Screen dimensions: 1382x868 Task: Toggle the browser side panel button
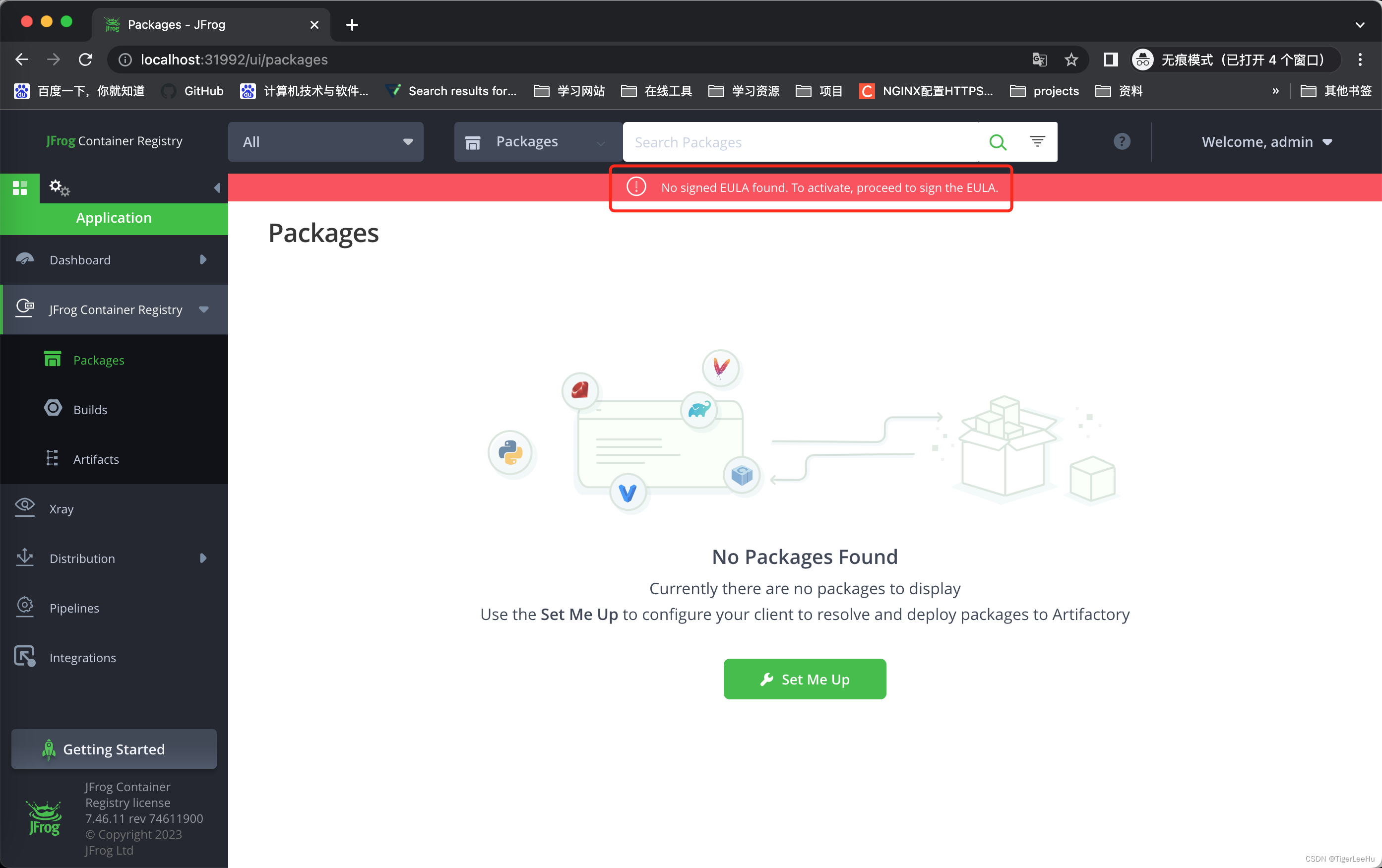click(1111, 59)
